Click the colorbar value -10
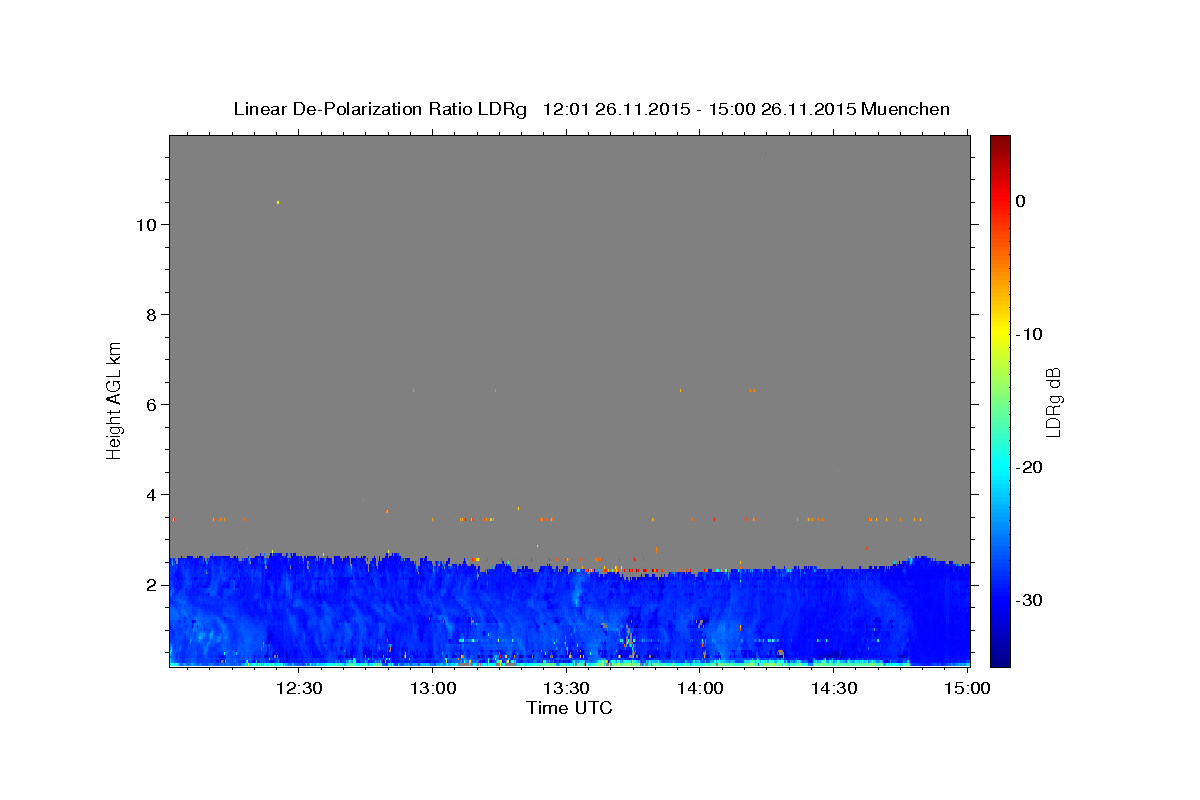The image size is (1200, 800). coord(1030,334)
